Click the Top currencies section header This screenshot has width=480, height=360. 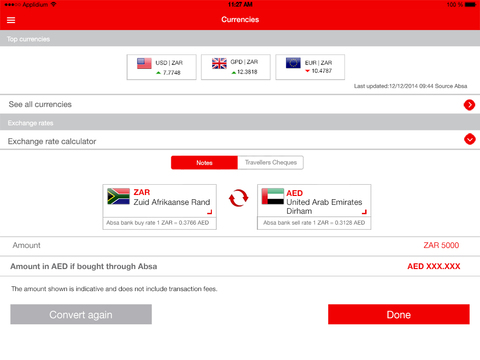click(x=240, y=39)
